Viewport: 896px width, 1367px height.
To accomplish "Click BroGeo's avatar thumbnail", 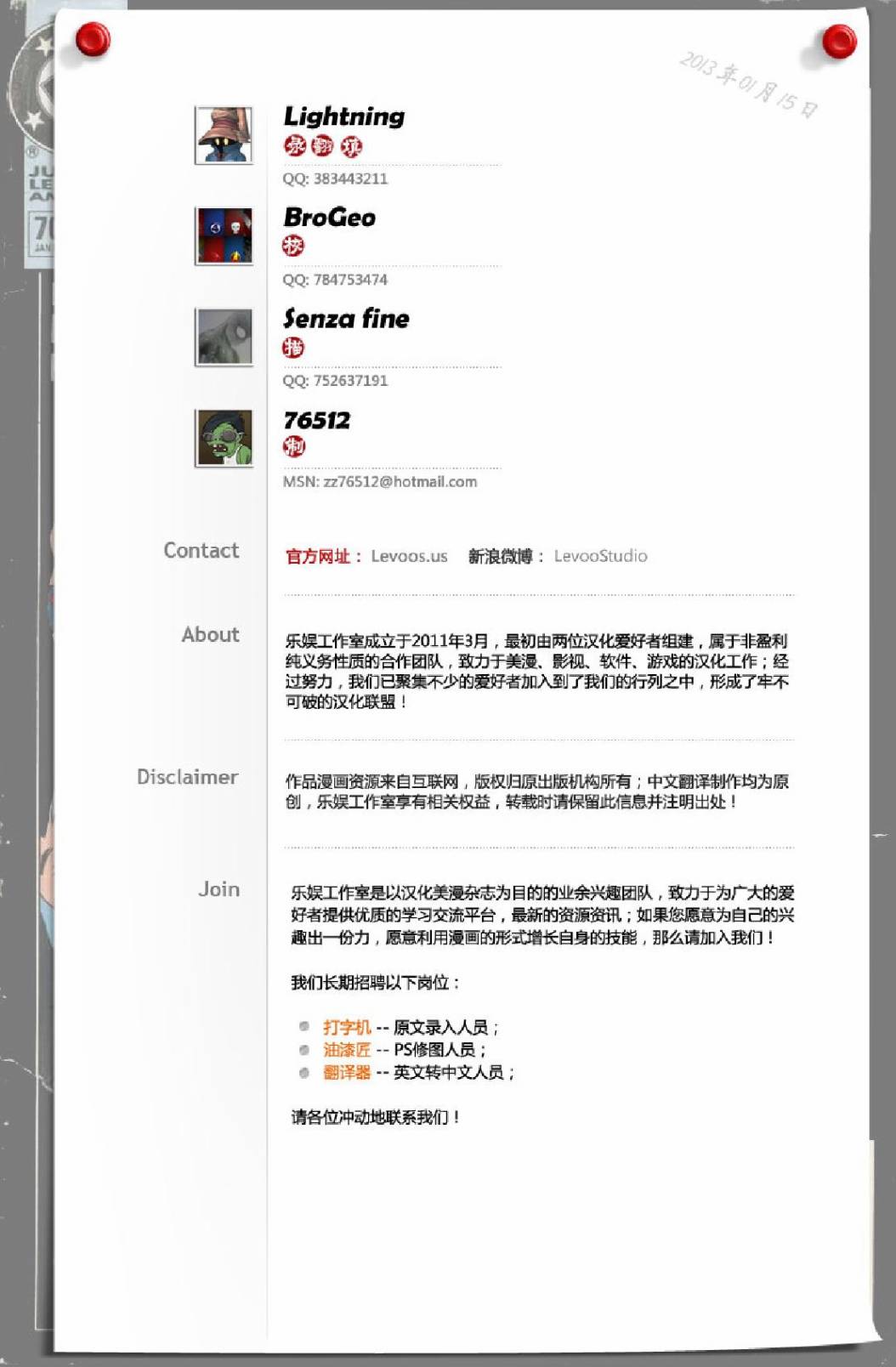I will [224, 236].
